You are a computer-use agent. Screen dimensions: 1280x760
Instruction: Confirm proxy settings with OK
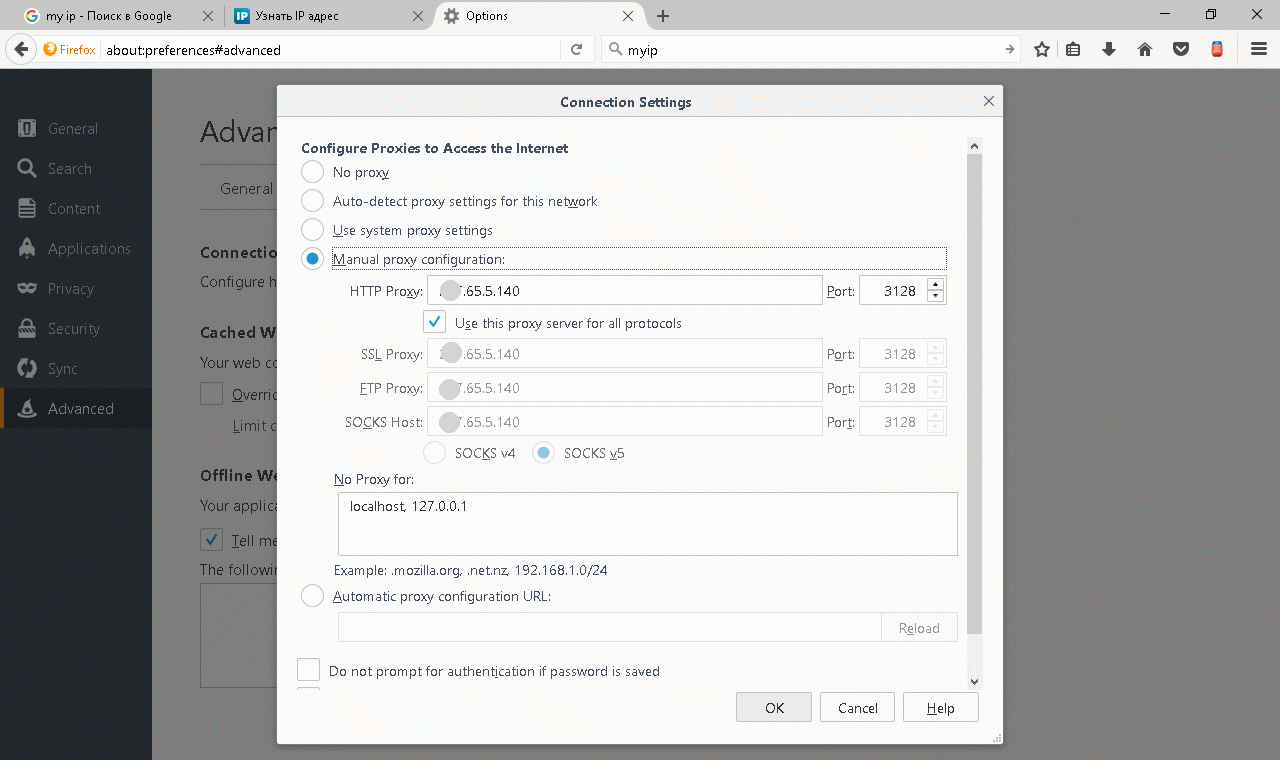[774, 707]
